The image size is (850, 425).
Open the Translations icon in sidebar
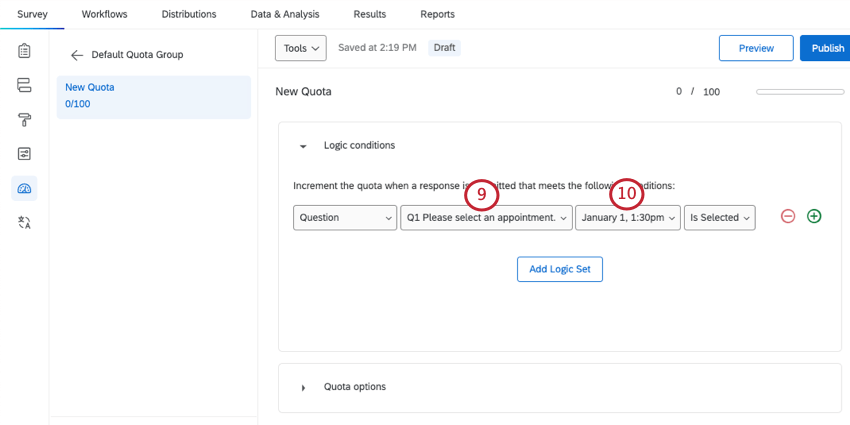25,222
